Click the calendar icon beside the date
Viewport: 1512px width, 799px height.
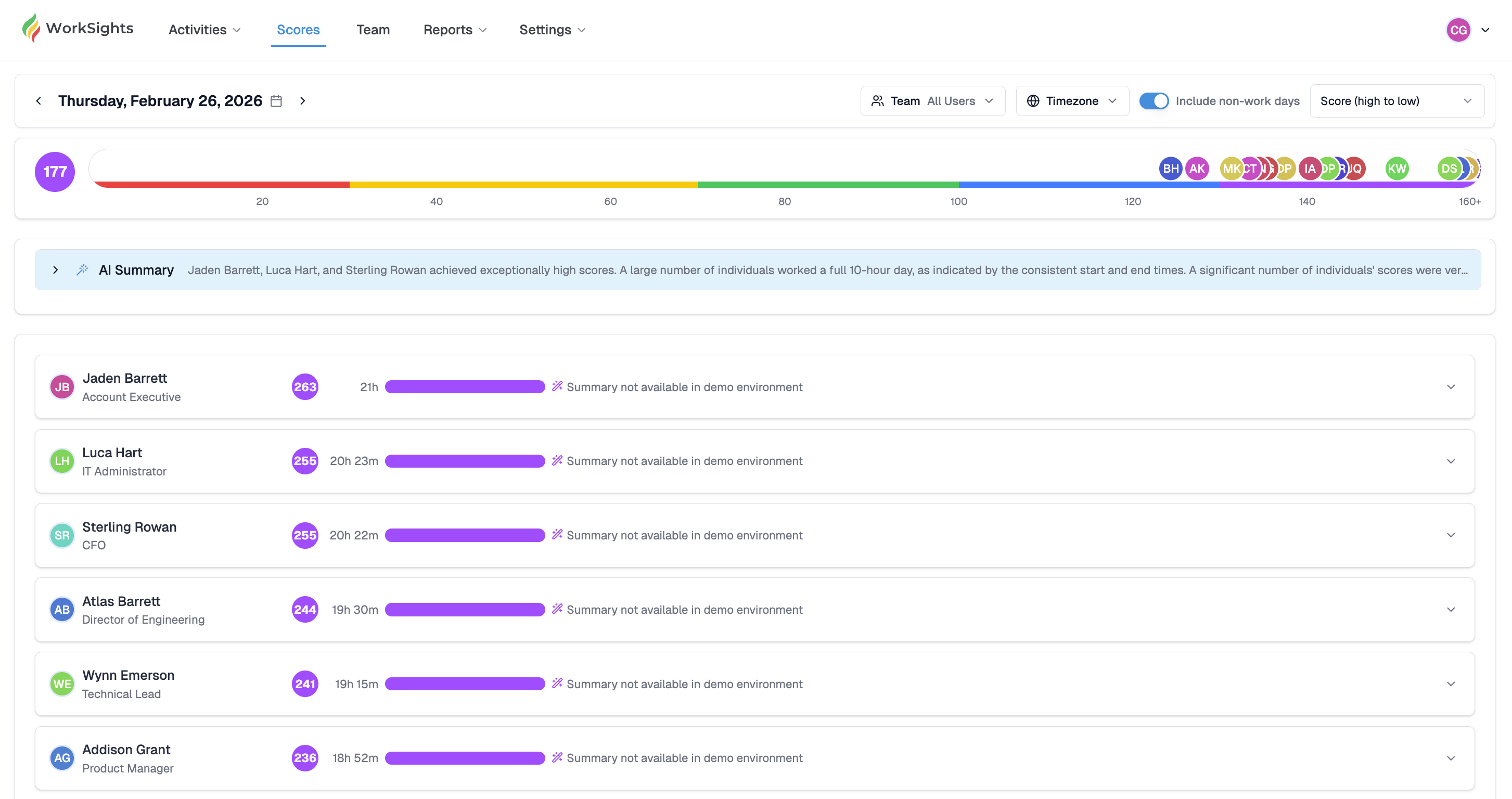point(276,101)
